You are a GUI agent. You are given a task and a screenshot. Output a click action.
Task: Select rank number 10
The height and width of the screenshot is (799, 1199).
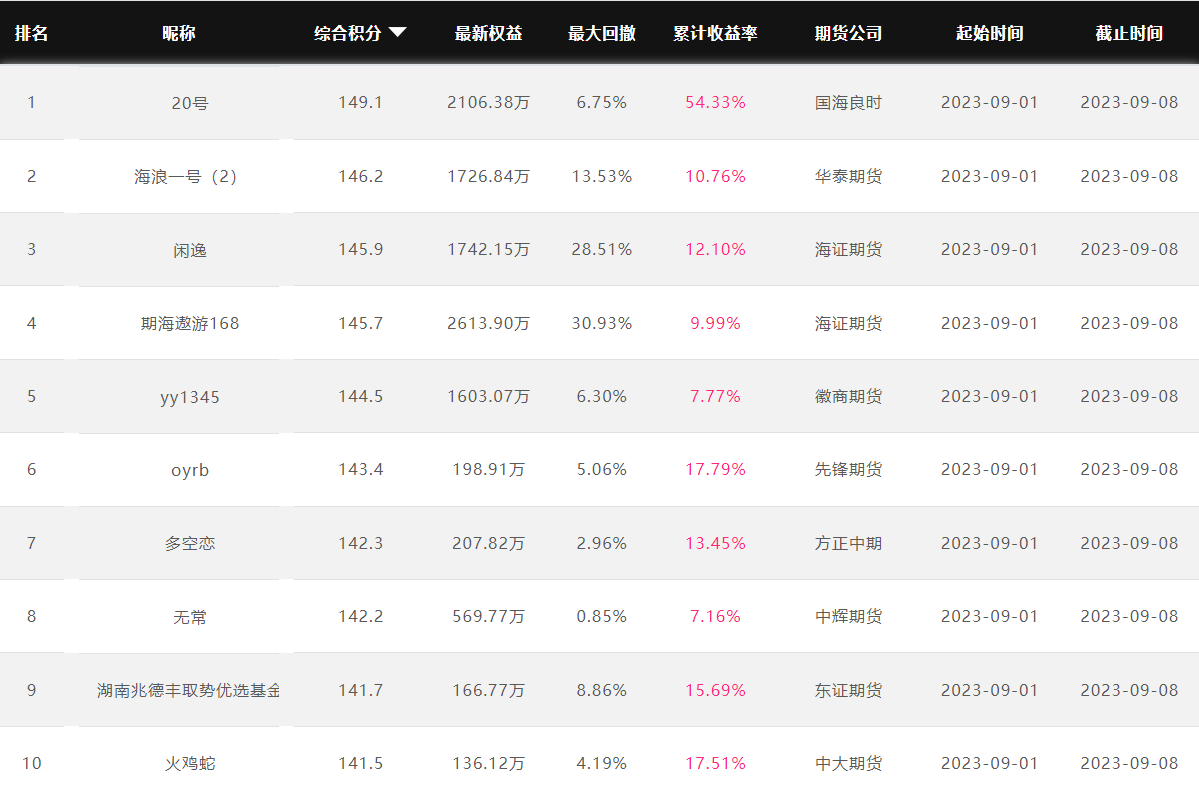click(31, 763)
